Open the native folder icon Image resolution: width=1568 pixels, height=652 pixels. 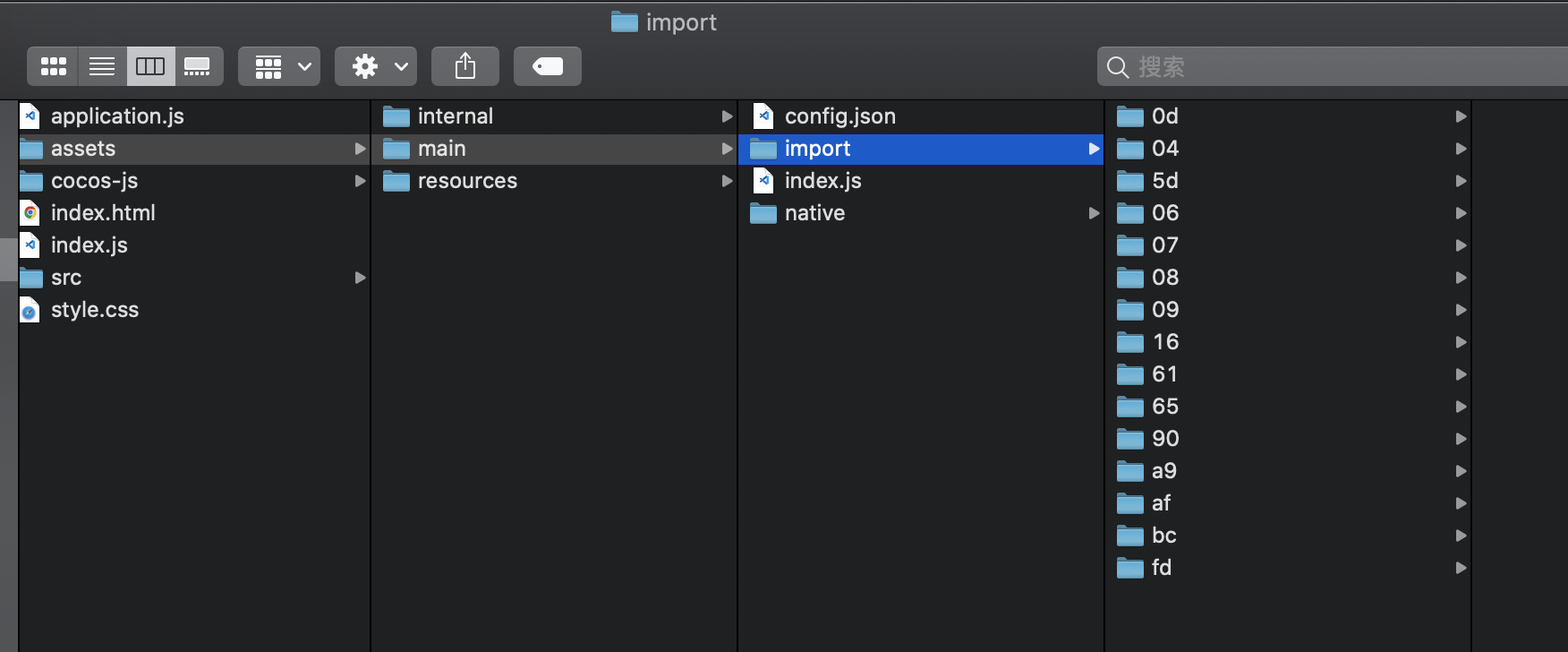(x=763, y=213)
